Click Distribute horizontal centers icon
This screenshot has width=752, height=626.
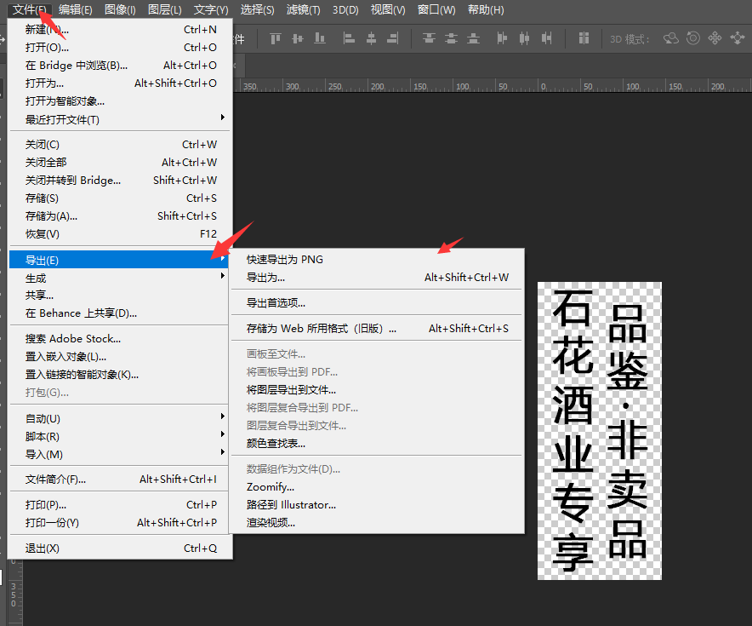(x=524, y=38)
